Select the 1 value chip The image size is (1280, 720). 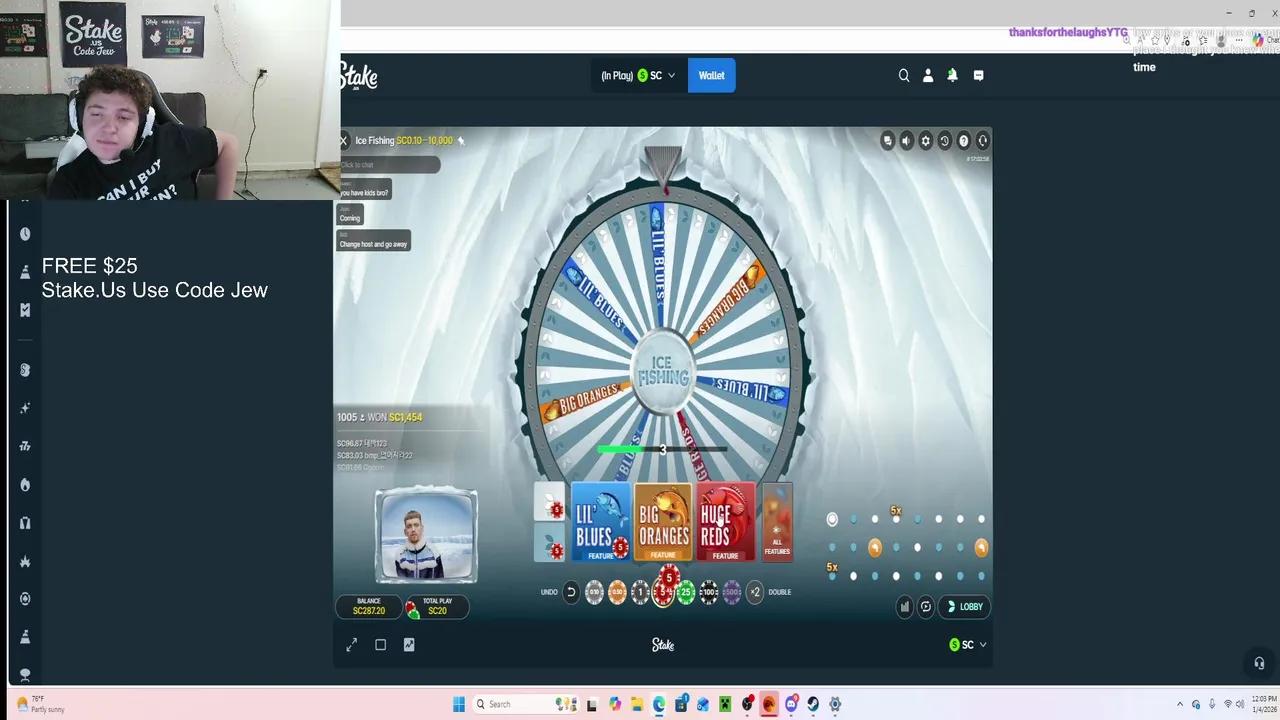[x=640, y=592]
